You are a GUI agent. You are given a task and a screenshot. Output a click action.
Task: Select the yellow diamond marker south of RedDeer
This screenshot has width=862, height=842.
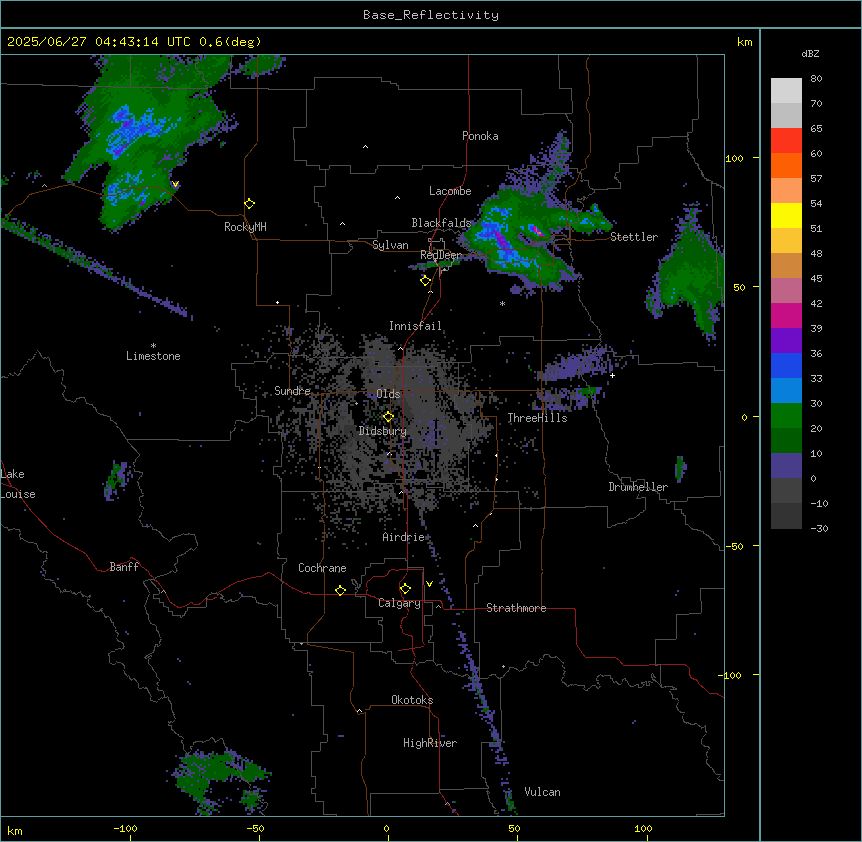tap(425, 281)
